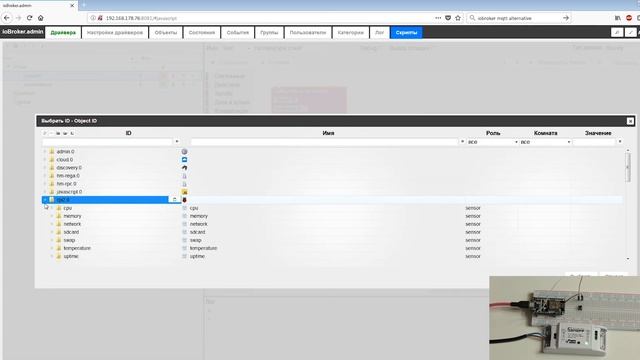Click the folder icon beside sdcard ID

[59, 232]
